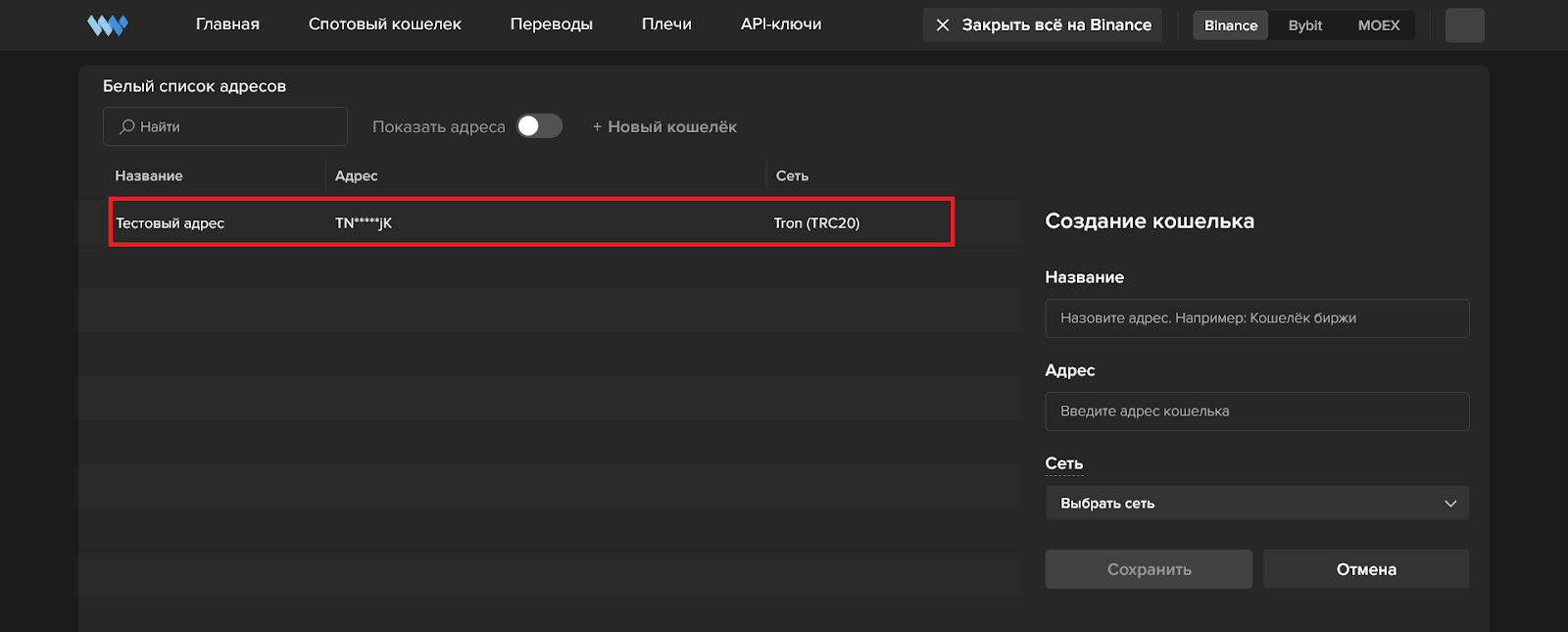Select the Тестовый адрес table row
1568x632 pixels.
(530, 223)
